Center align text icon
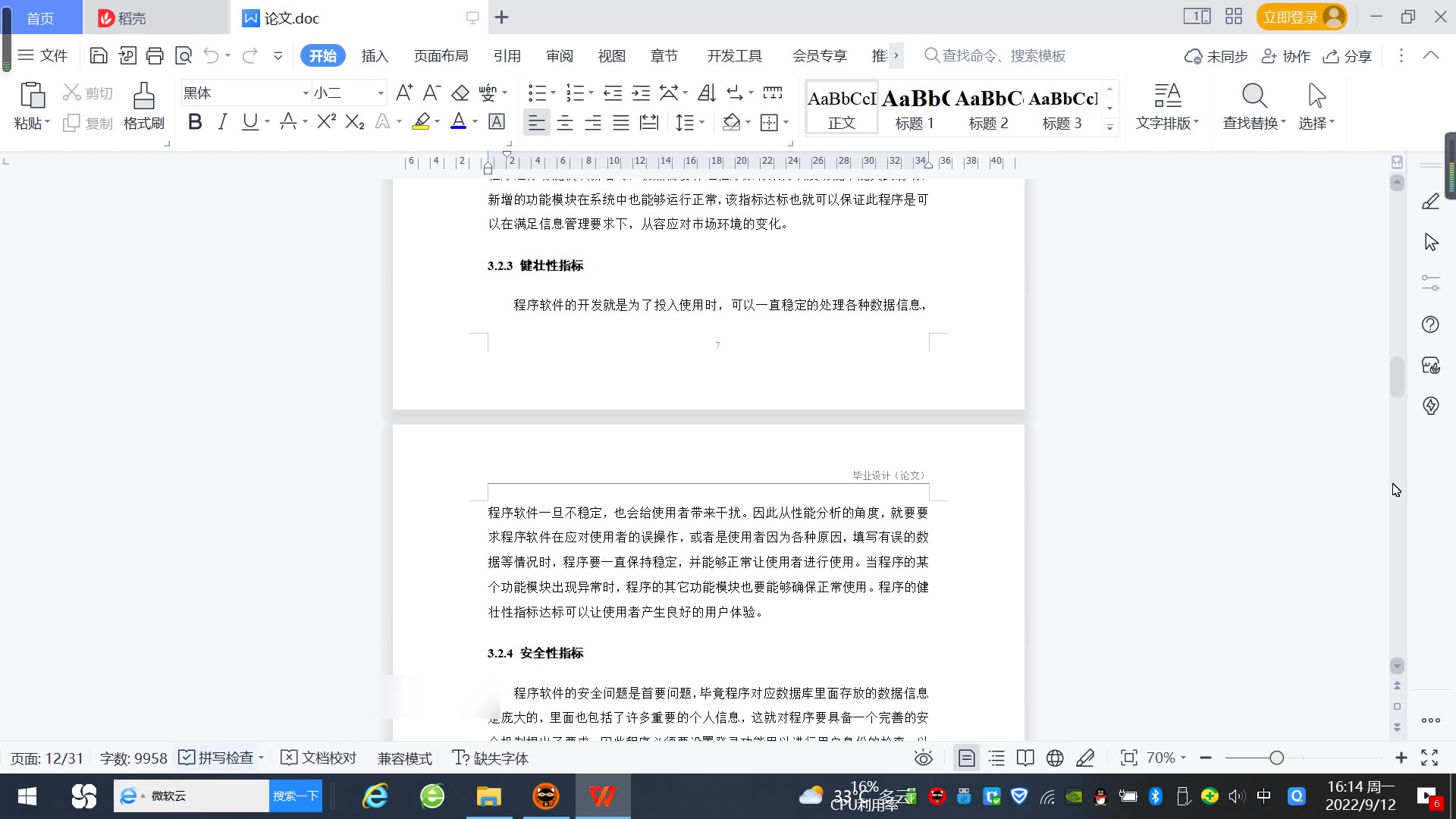Screen dimensions: 1456x819 [565, 122]
